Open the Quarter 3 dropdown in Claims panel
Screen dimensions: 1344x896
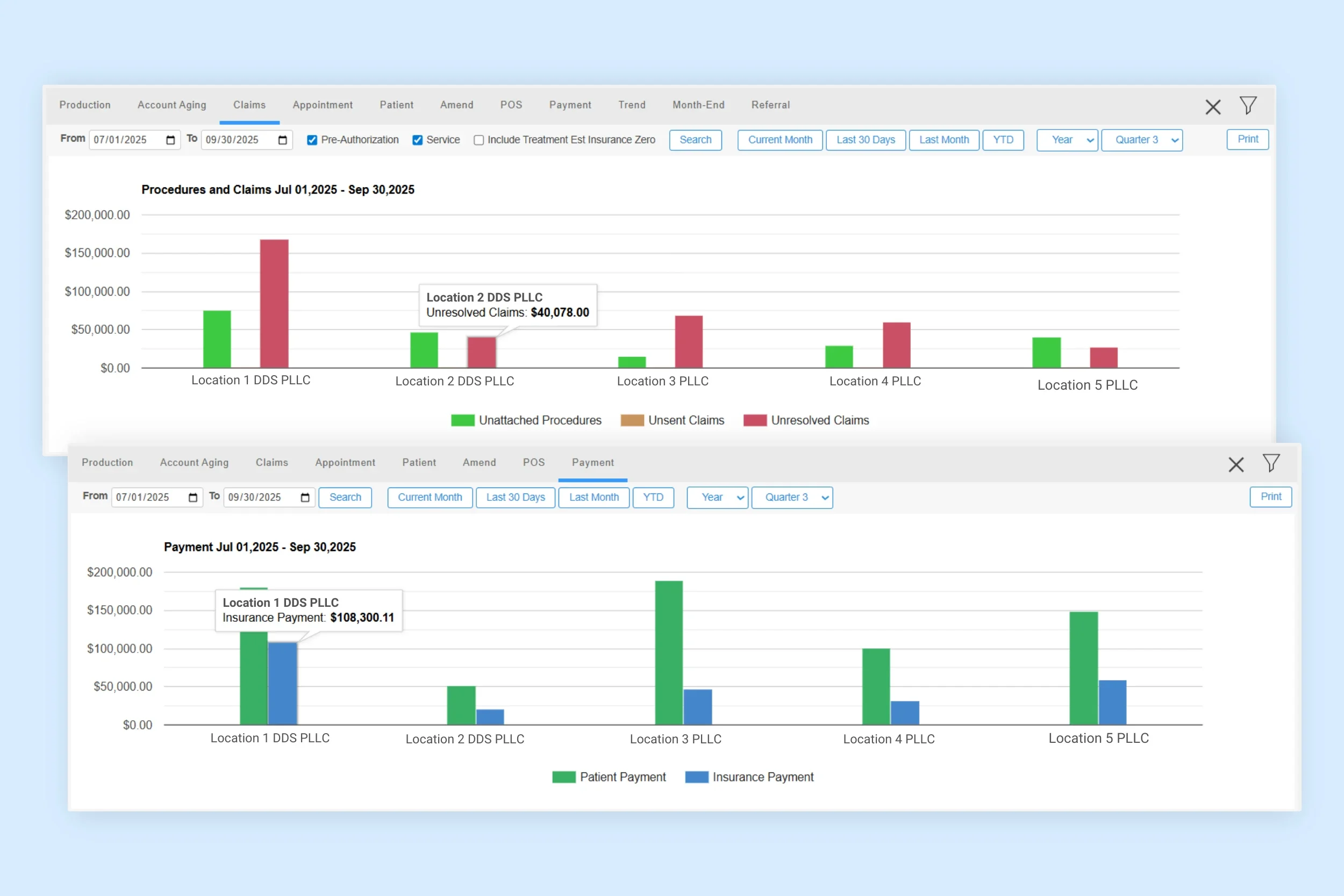tap(1141, 141)
